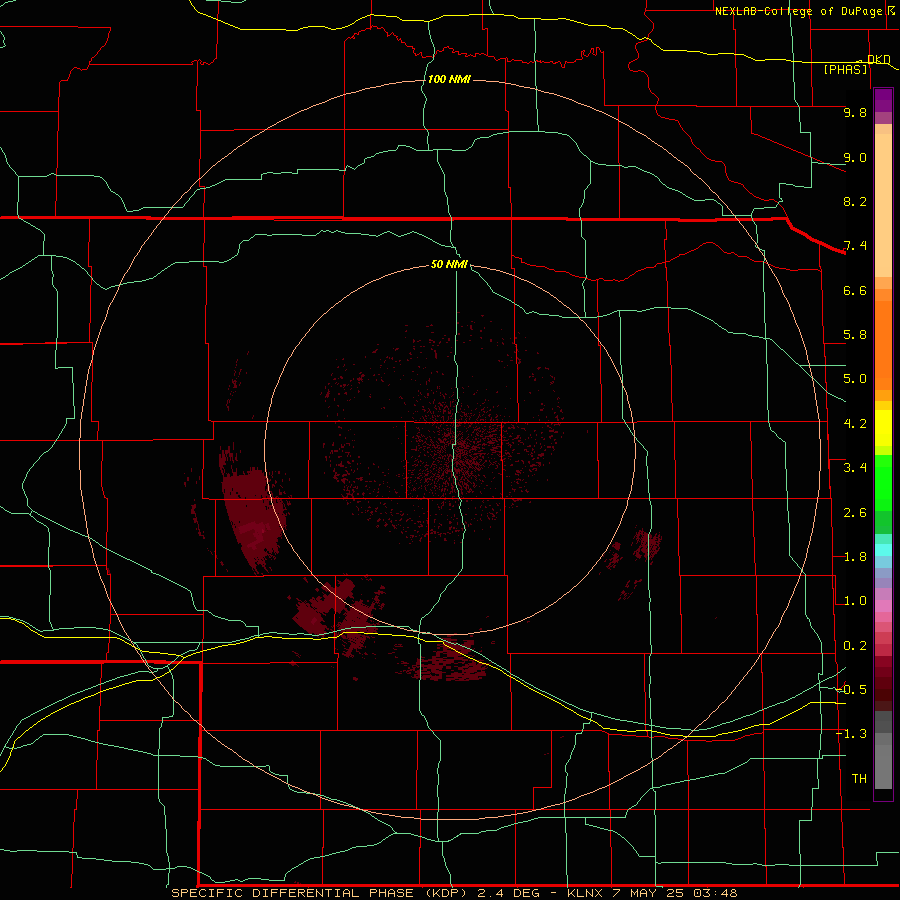This screenshot has width=900, height=900.
Task: Click the 03:48 timestamp
Action: (x=715, y=893)
